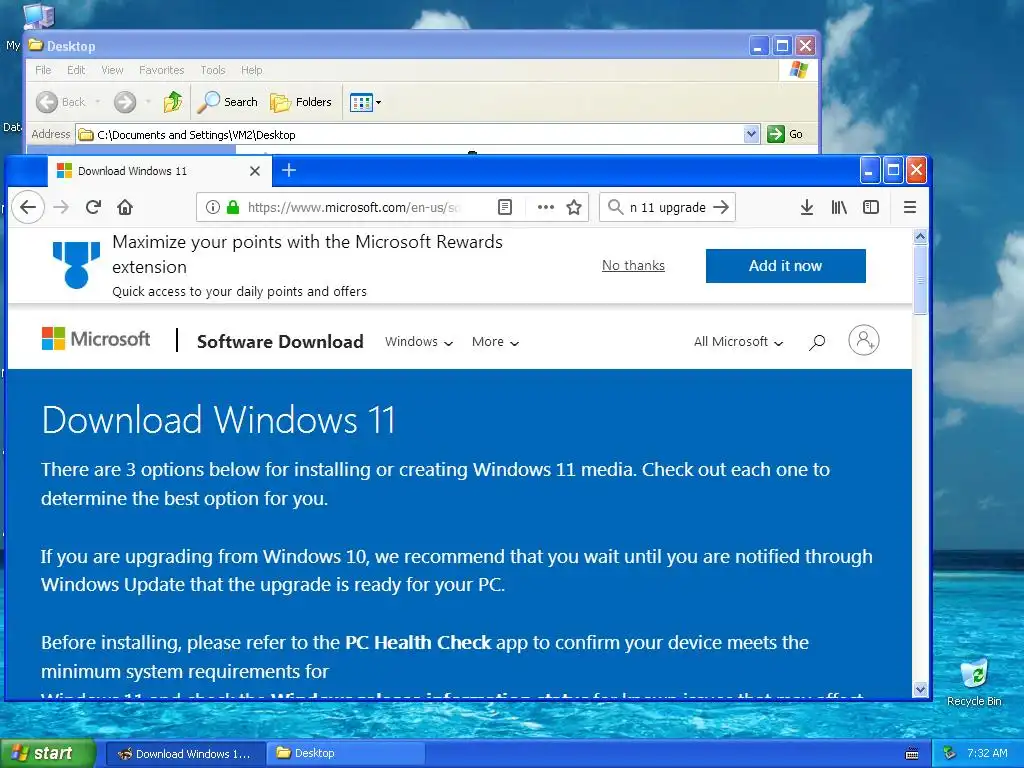This screenshot has height=768, width=1024.
Task: Switch to Desktop taskbar button
Action: (x=346, y=754)
